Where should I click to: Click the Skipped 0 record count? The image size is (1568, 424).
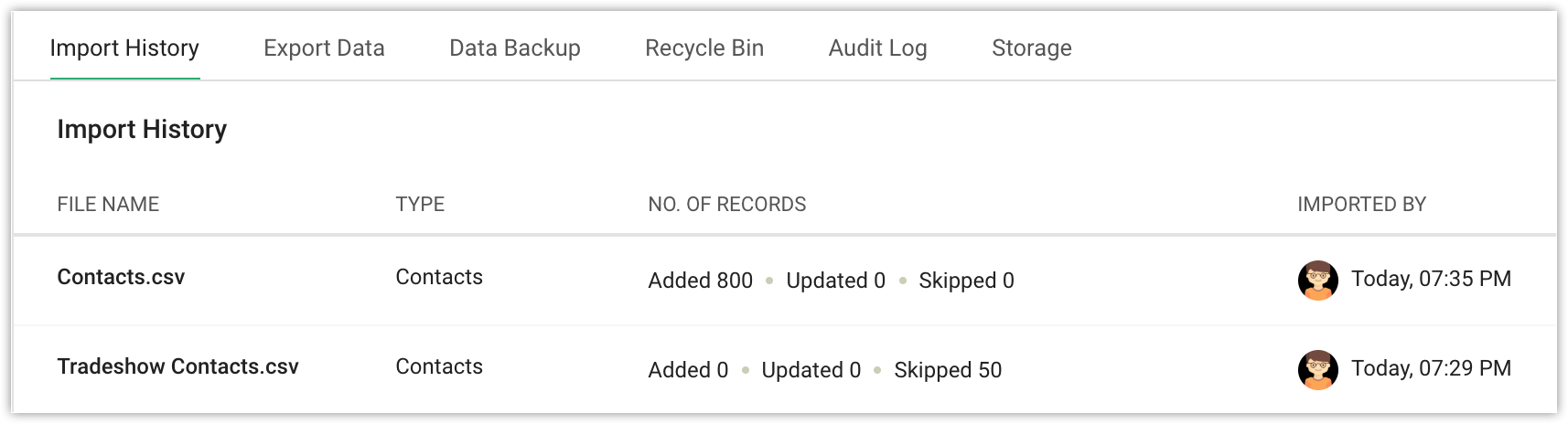tap(966, 281)
